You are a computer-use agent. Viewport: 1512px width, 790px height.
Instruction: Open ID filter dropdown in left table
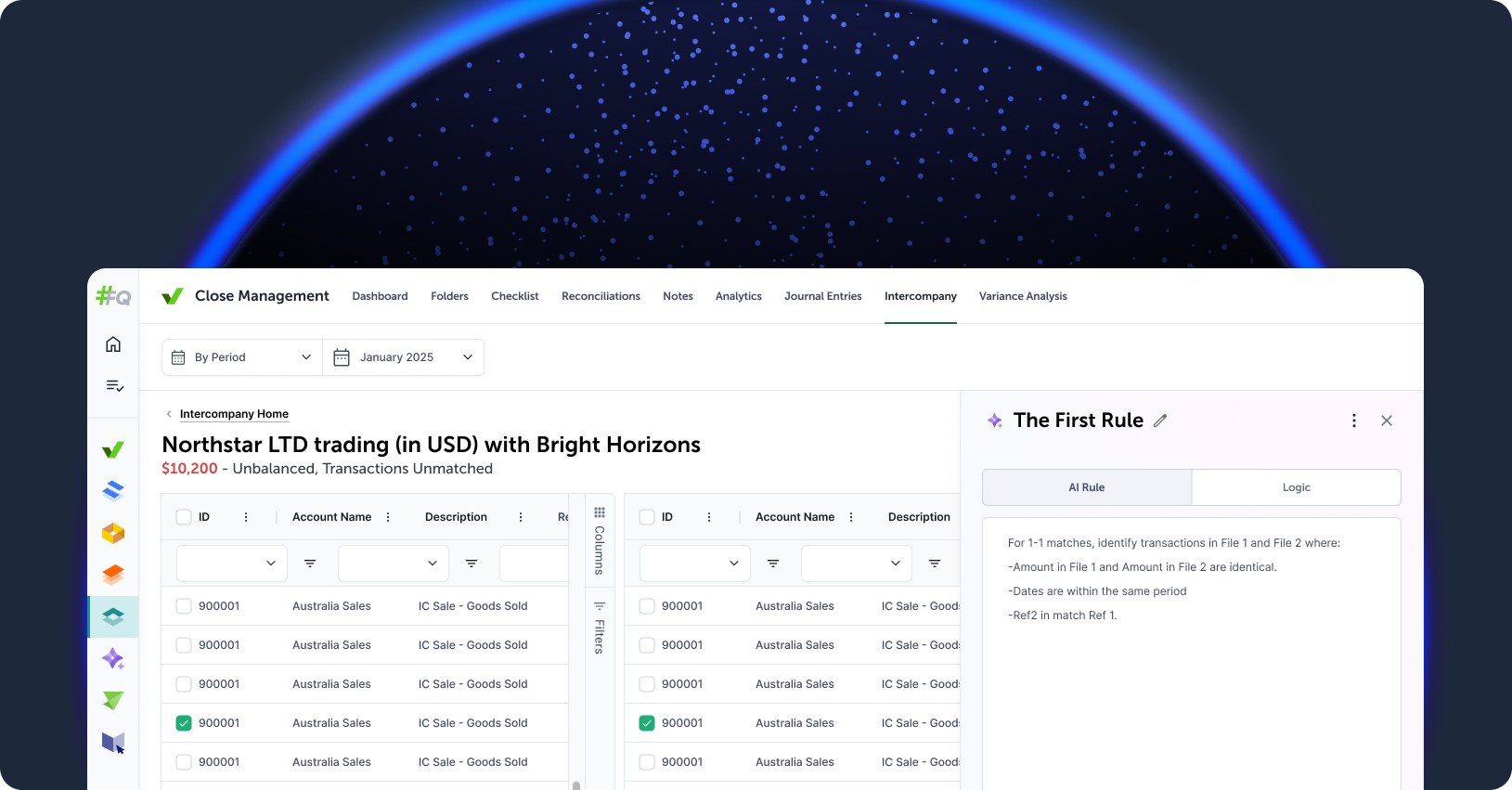pyautogui.click(x=232, y=563)
